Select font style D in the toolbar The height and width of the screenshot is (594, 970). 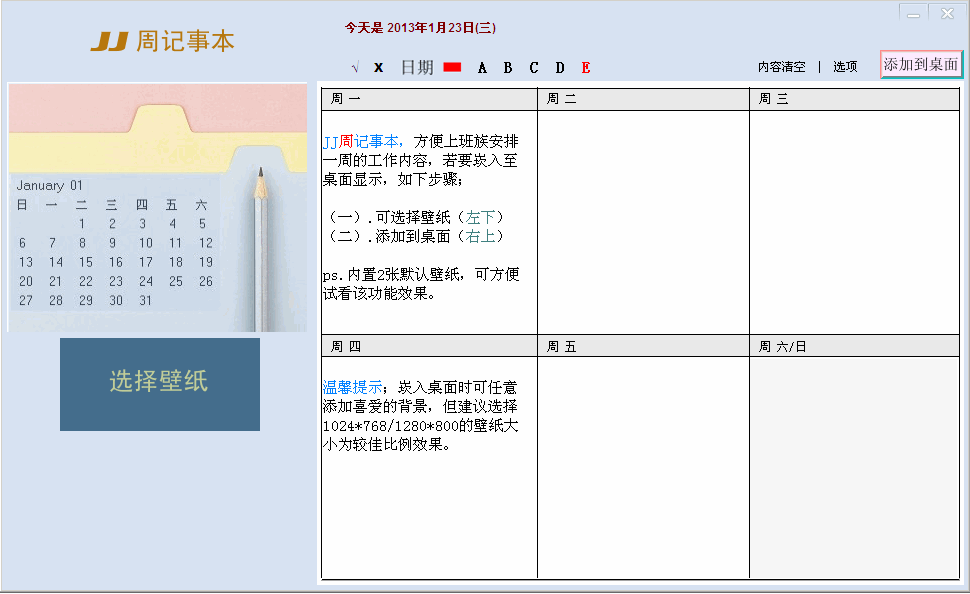click(x=560, y=68)
